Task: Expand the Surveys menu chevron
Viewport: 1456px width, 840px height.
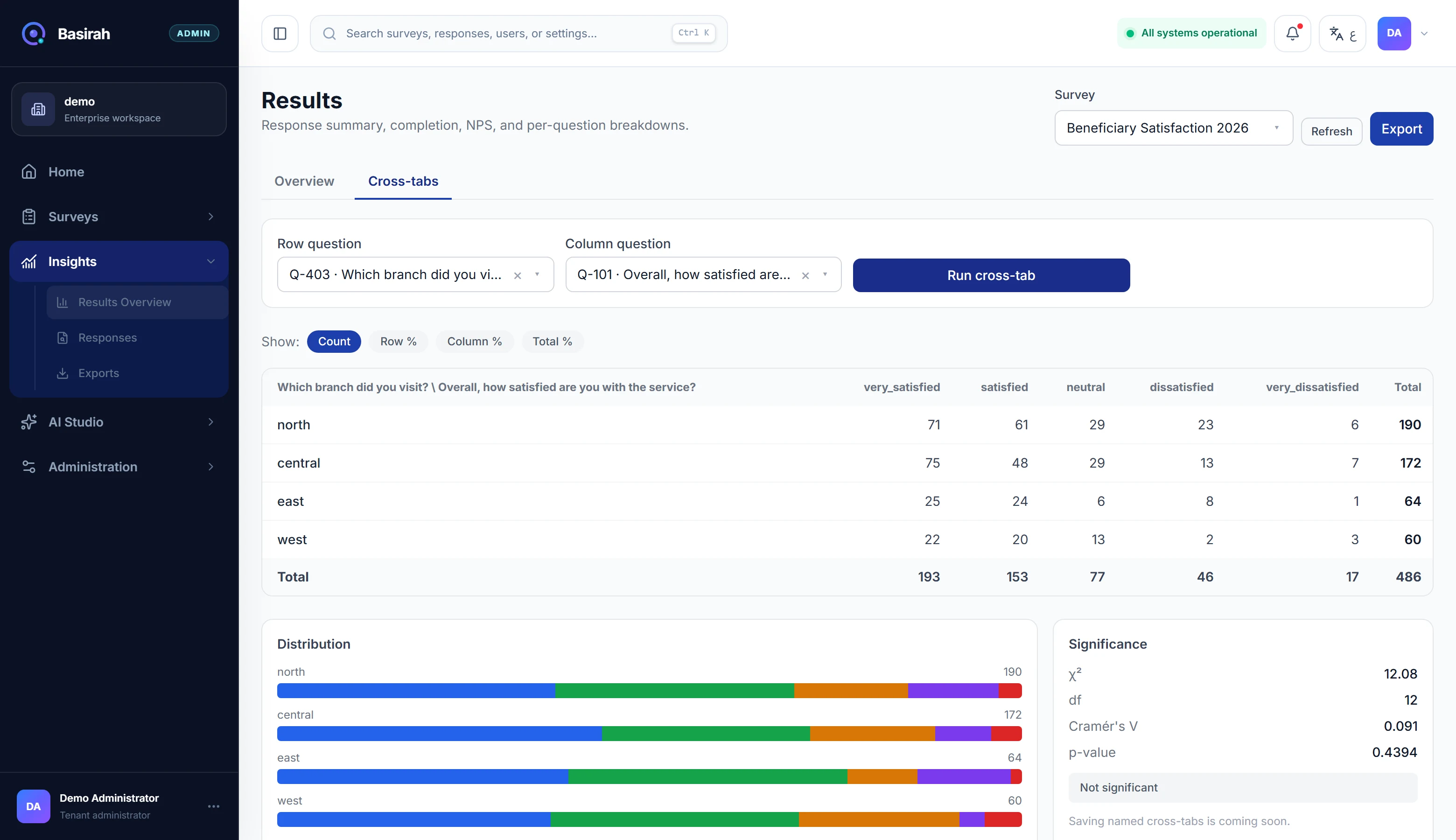Action: [211, 217]
